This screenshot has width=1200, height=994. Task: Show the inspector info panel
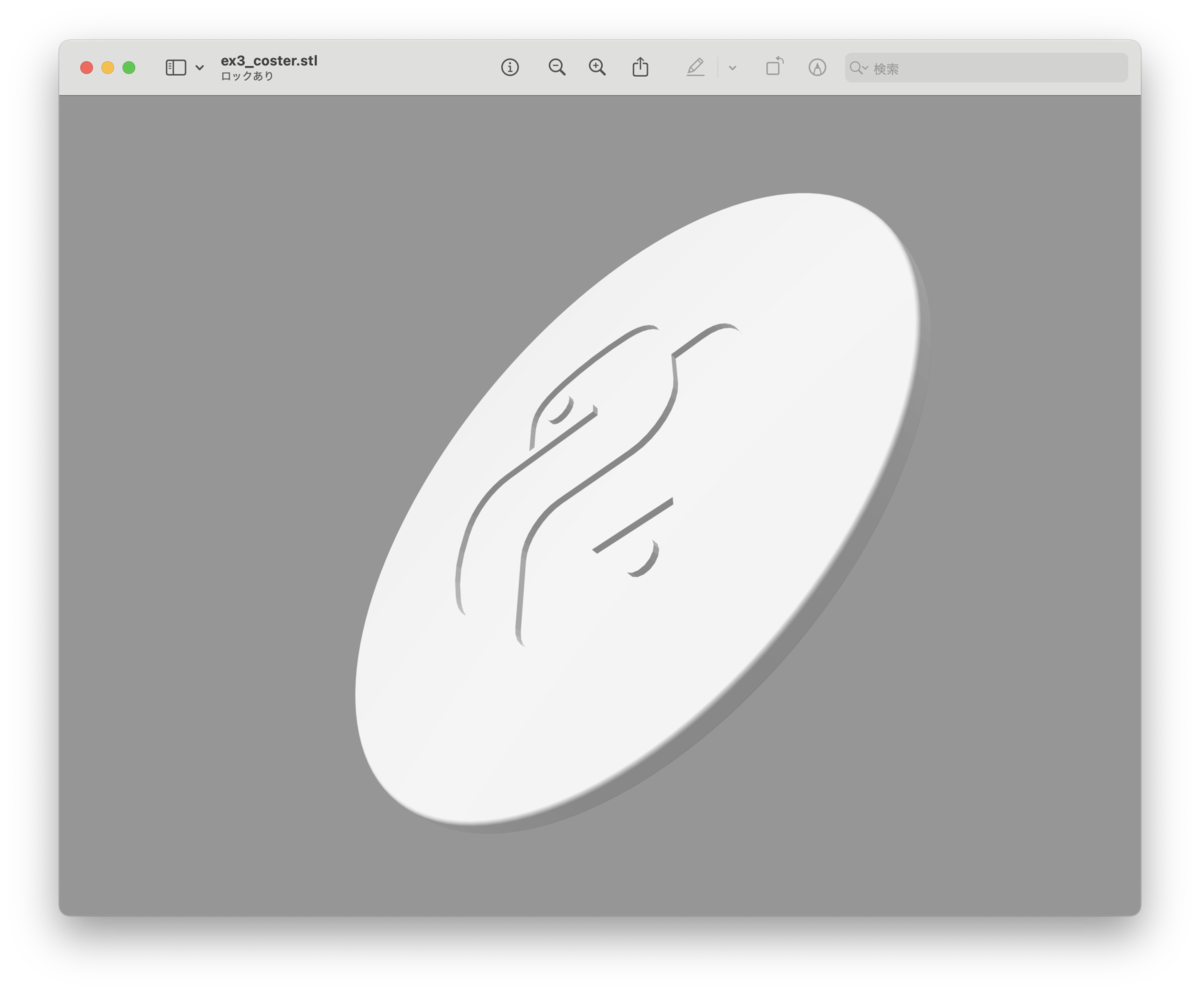tap(510, 67)
